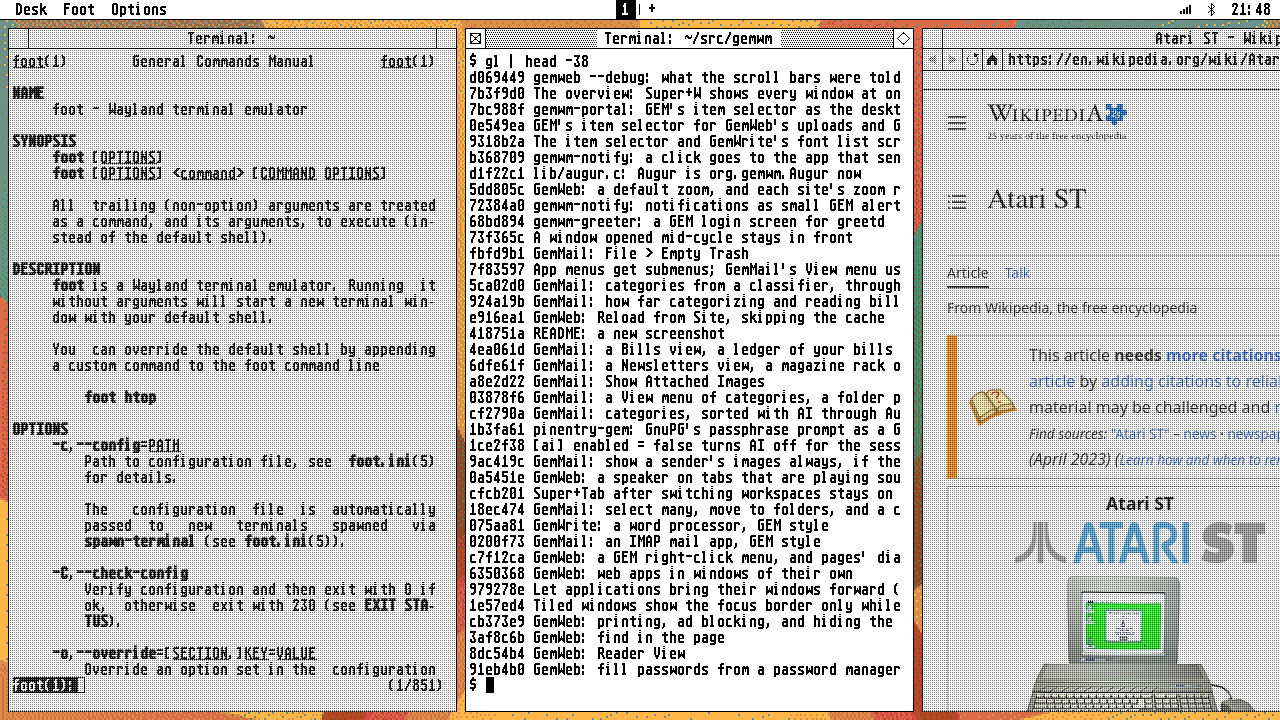
Task: Click the '(1/851)' pager position text
Action: pos(414,685)
